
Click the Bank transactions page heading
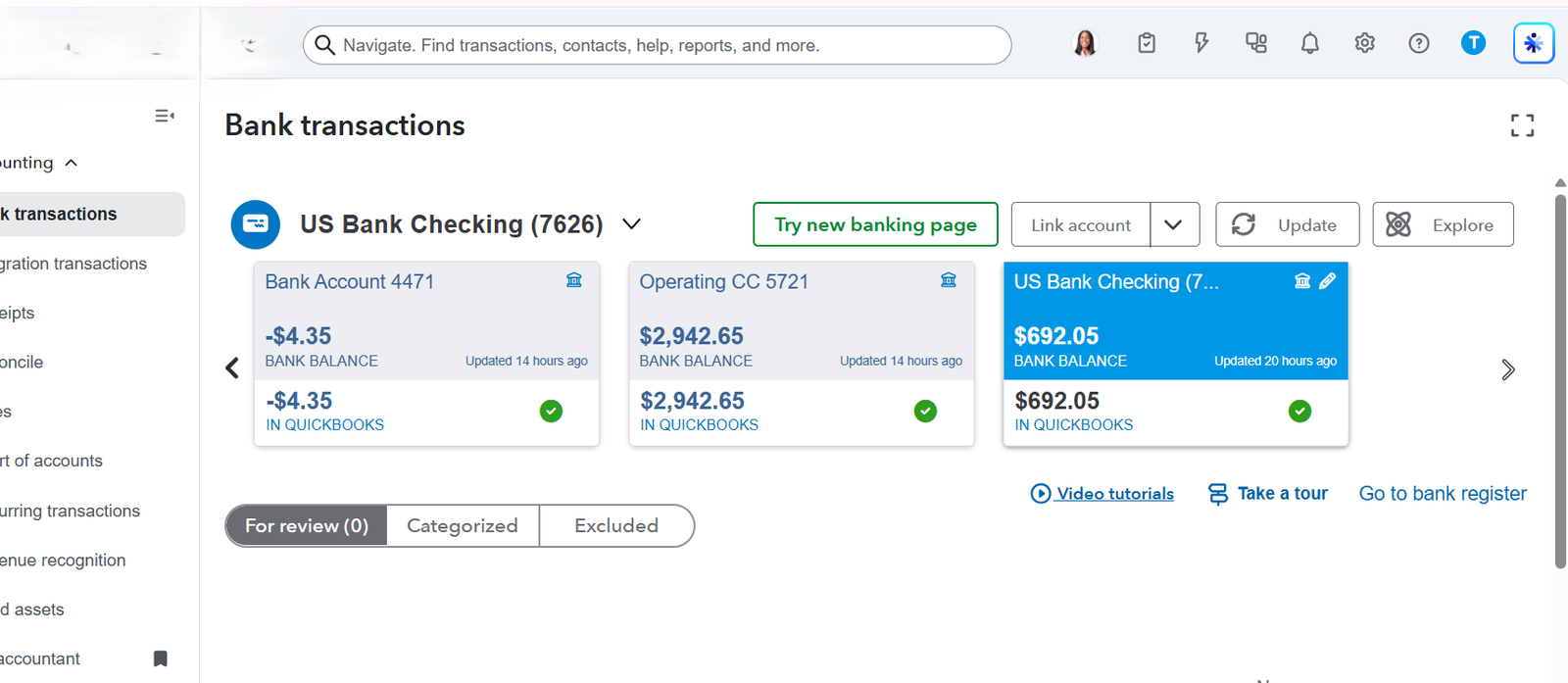tap(345, 125)
